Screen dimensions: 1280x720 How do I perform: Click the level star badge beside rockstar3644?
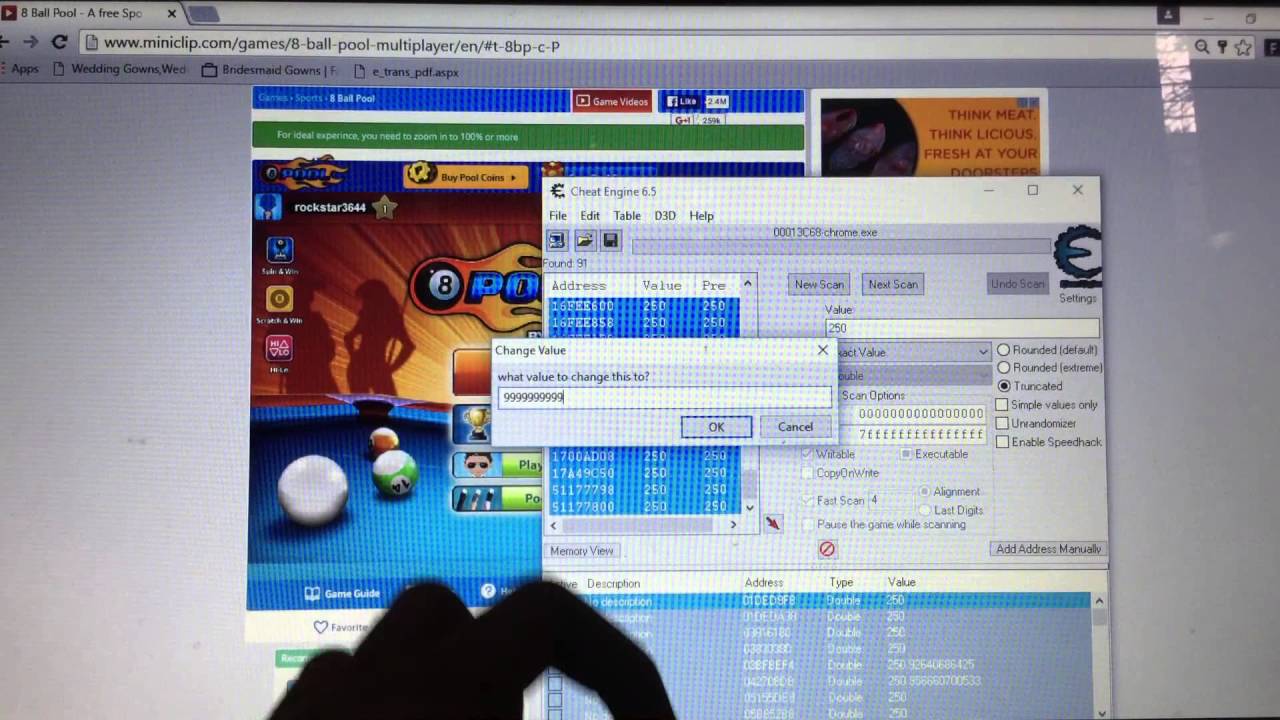(x=384, y=208)
